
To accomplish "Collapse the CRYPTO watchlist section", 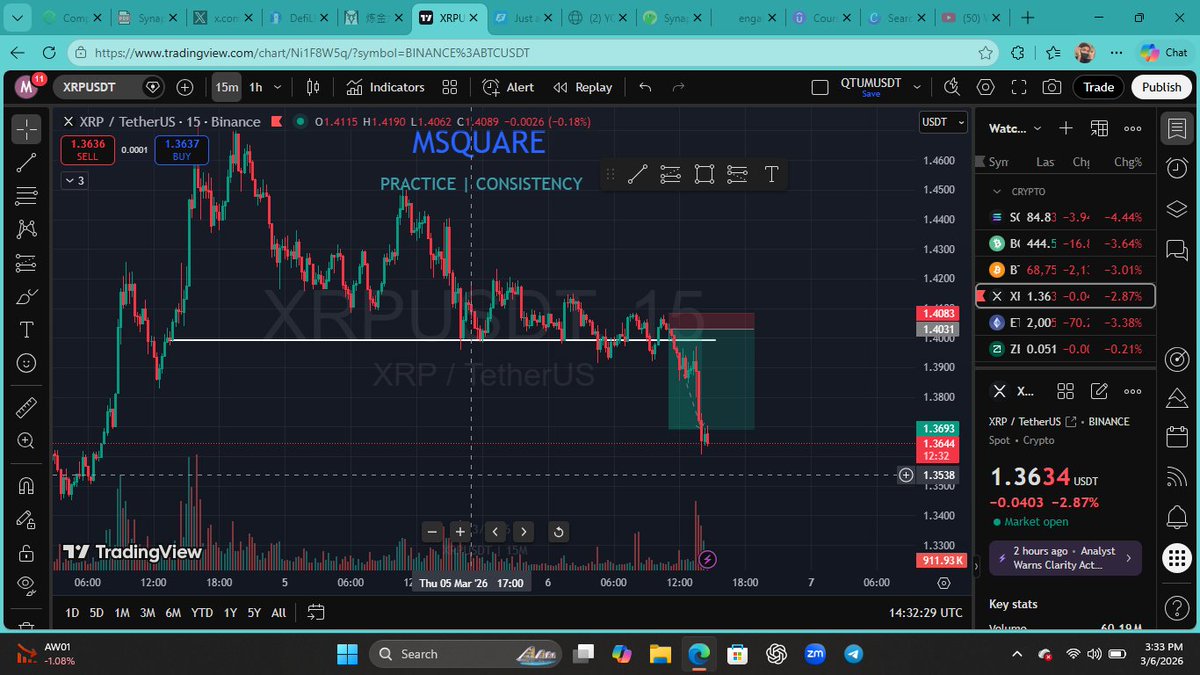I will [x=996, y=191].
